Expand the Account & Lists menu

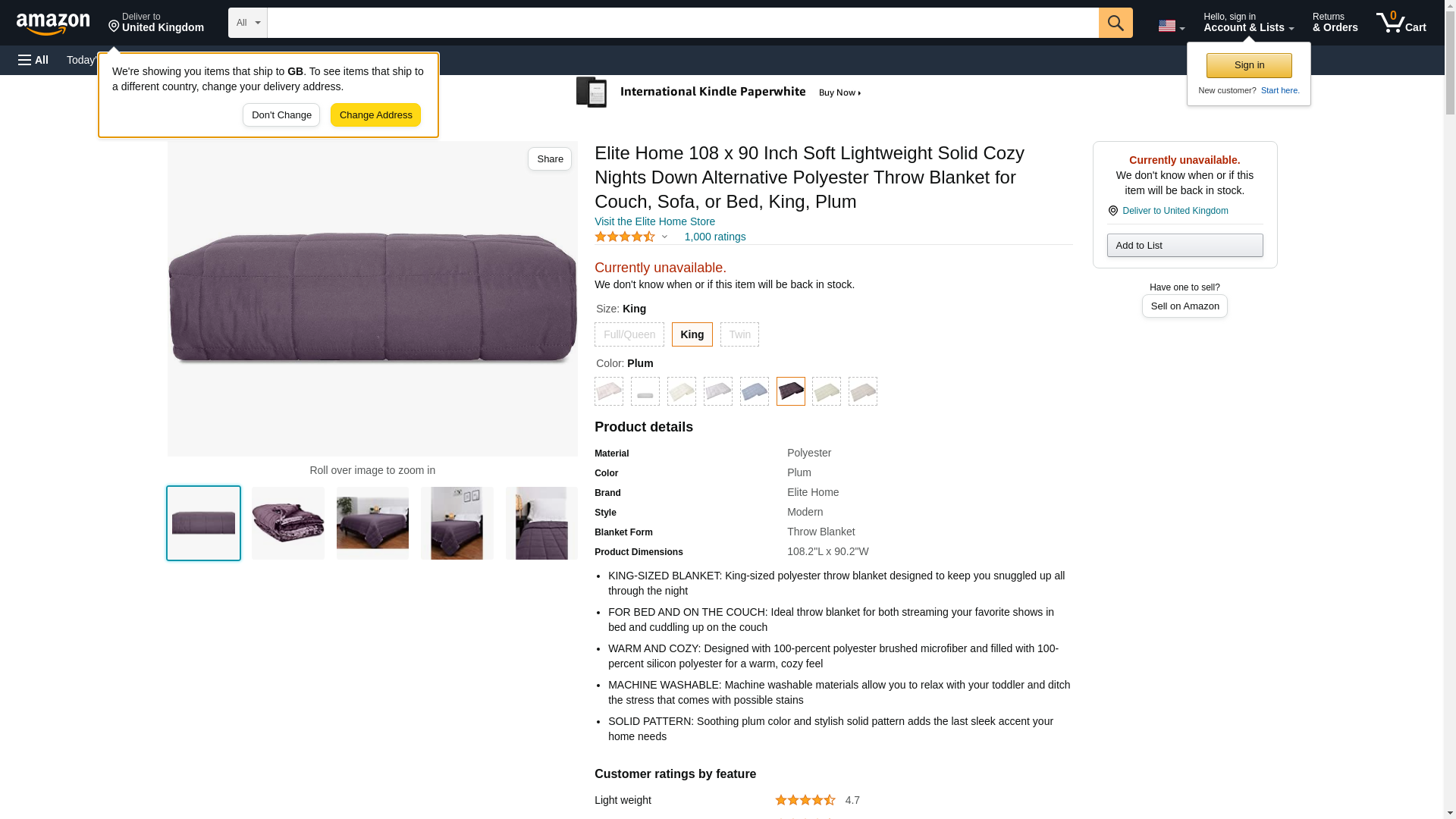[x=1247, y=23]
